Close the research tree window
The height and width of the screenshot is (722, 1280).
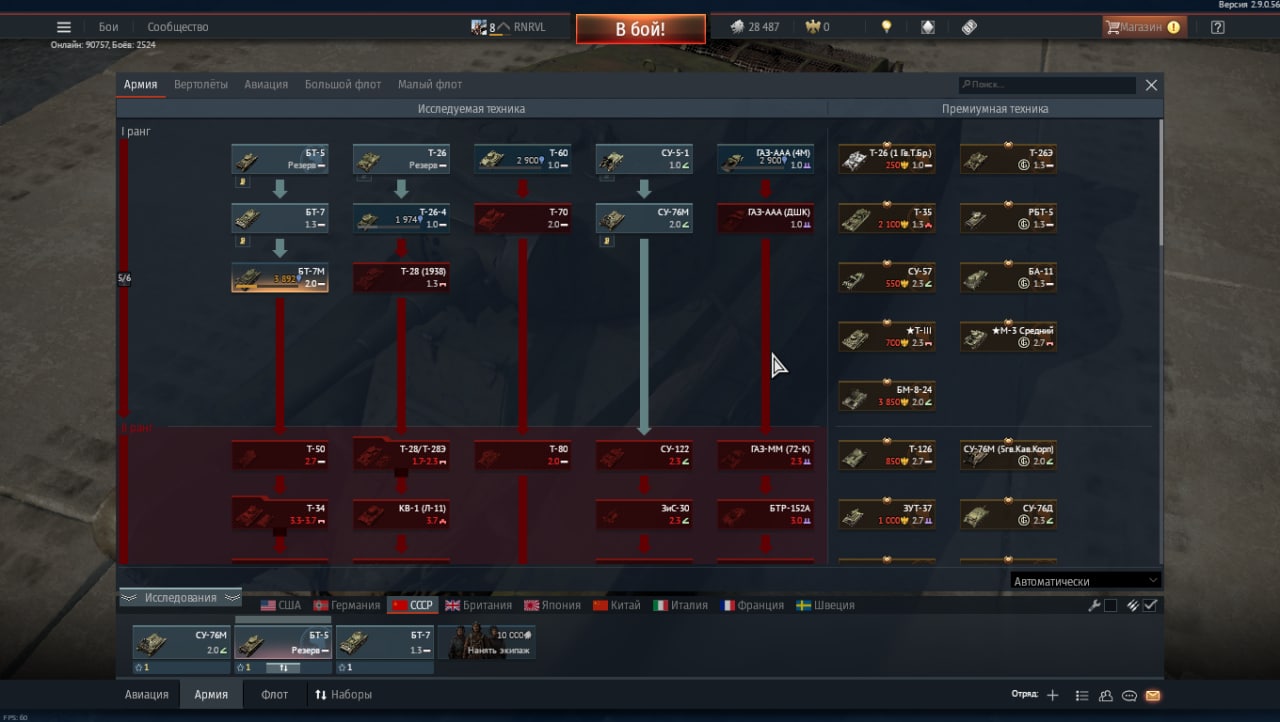tap(1151, 85)
